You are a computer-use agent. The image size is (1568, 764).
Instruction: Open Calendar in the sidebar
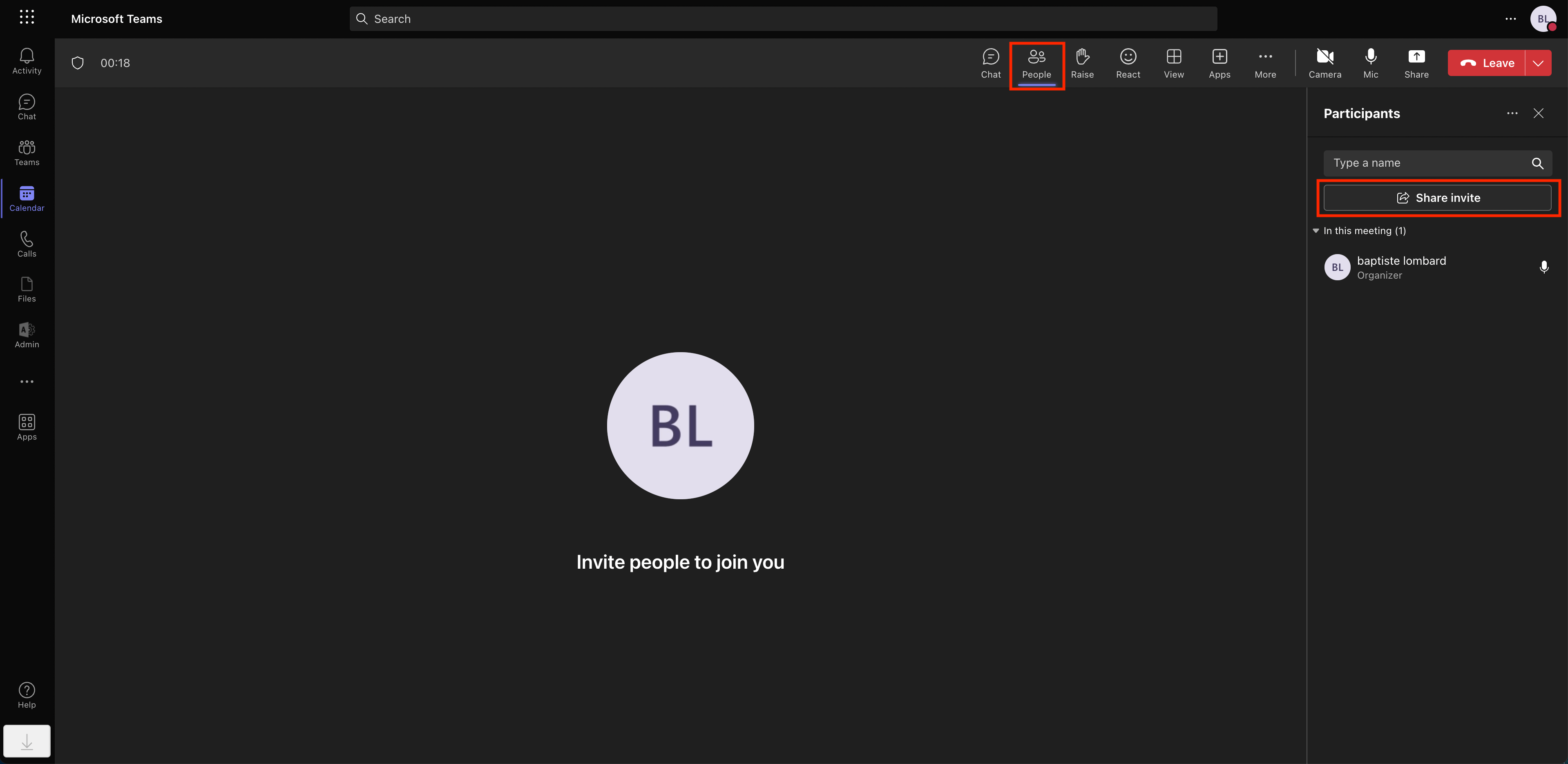[x=27, y=199]
